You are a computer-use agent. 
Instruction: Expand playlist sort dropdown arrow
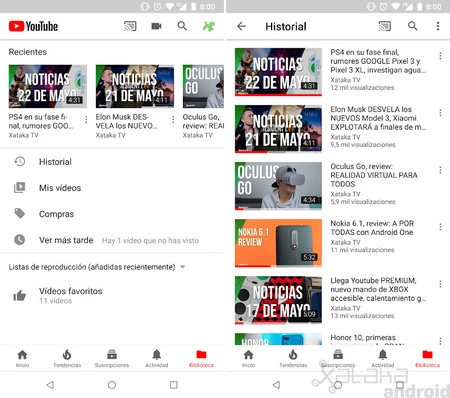click(182, 267)
